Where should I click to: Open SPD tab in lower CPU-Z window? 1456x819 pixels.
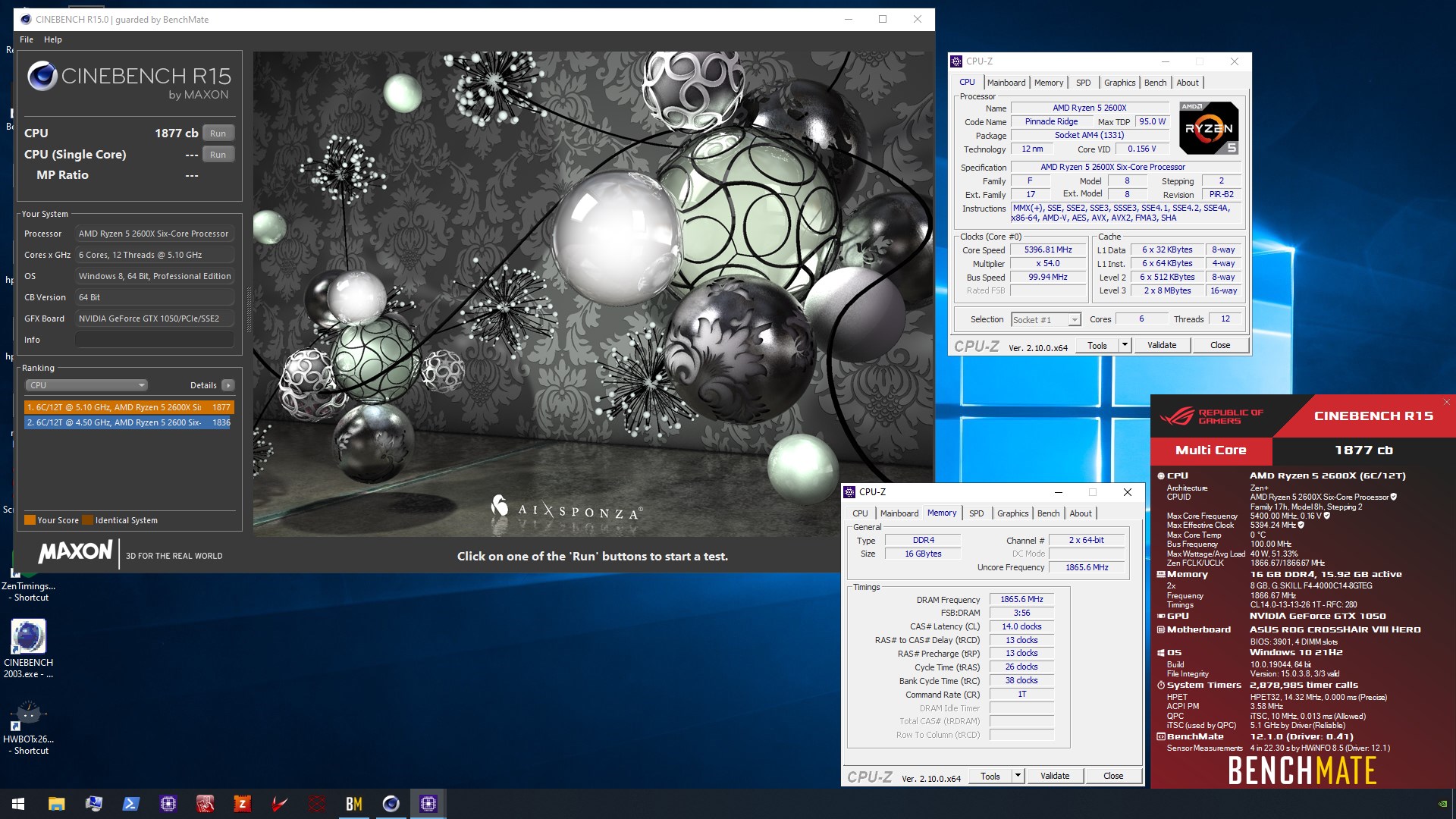(976, 513)
